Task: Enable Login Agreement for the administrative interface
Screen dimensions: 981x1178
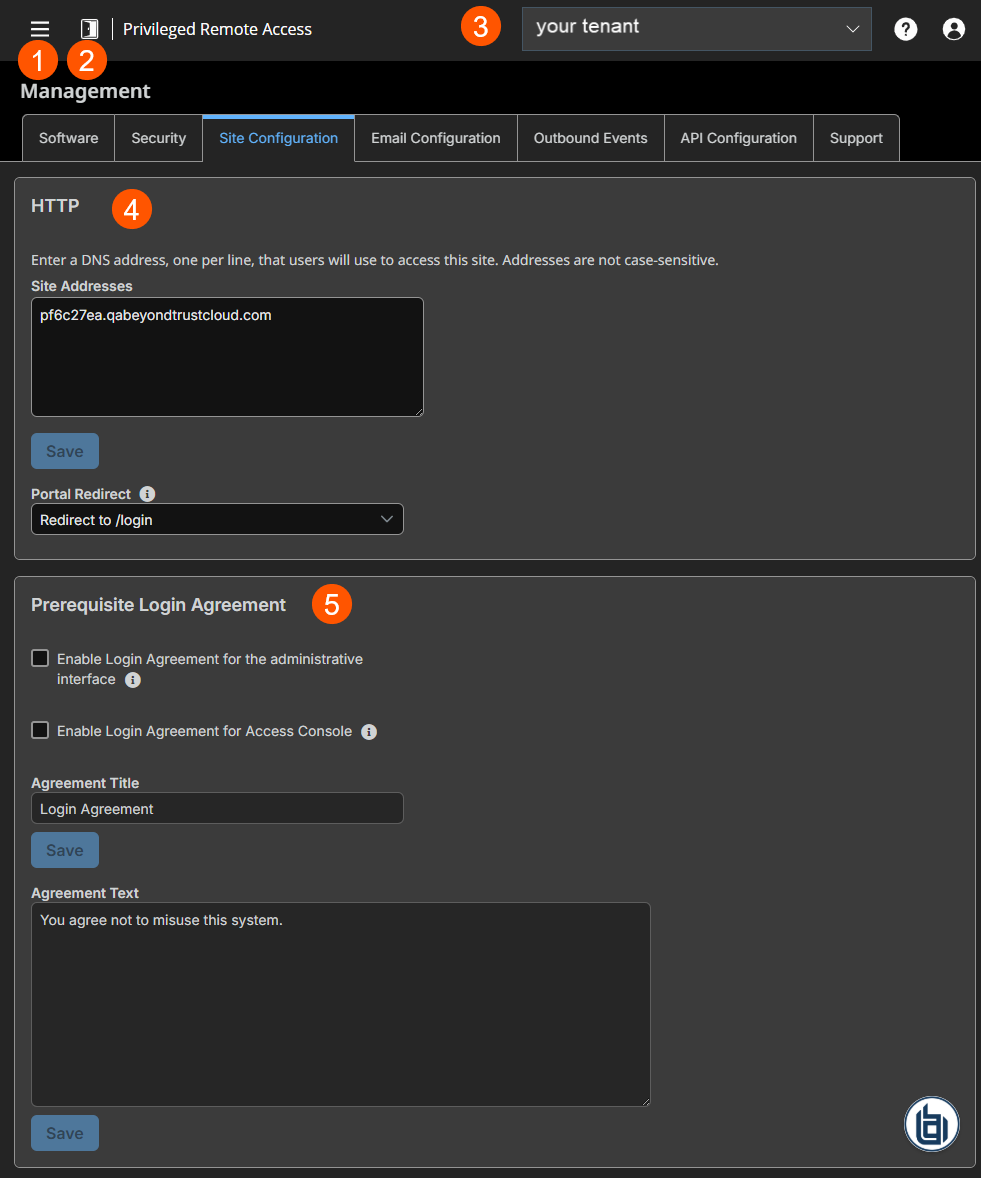Action: pos(40,658)
